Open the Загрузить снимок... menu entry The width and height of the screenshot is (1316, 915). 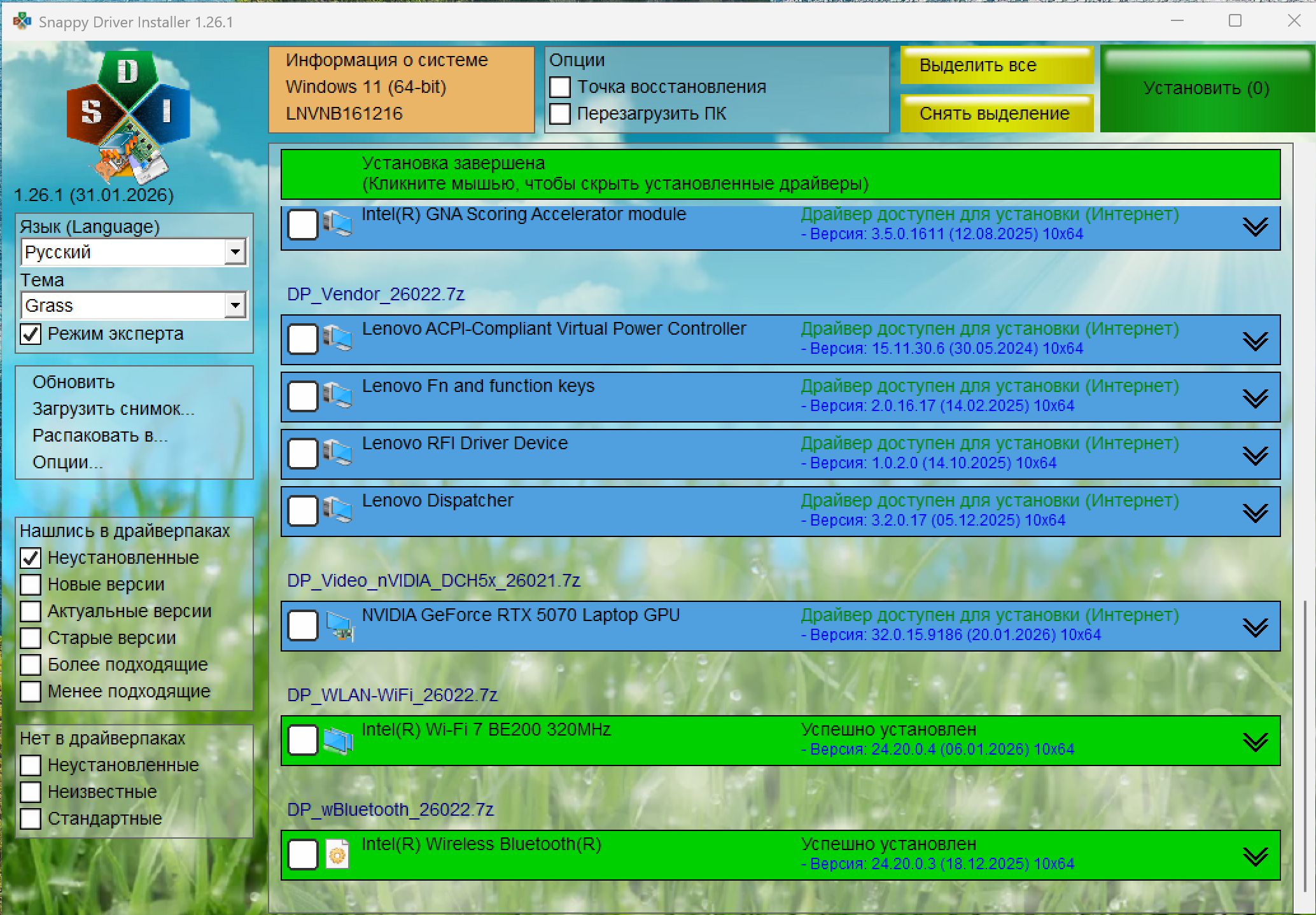click(x=113, y=409)
